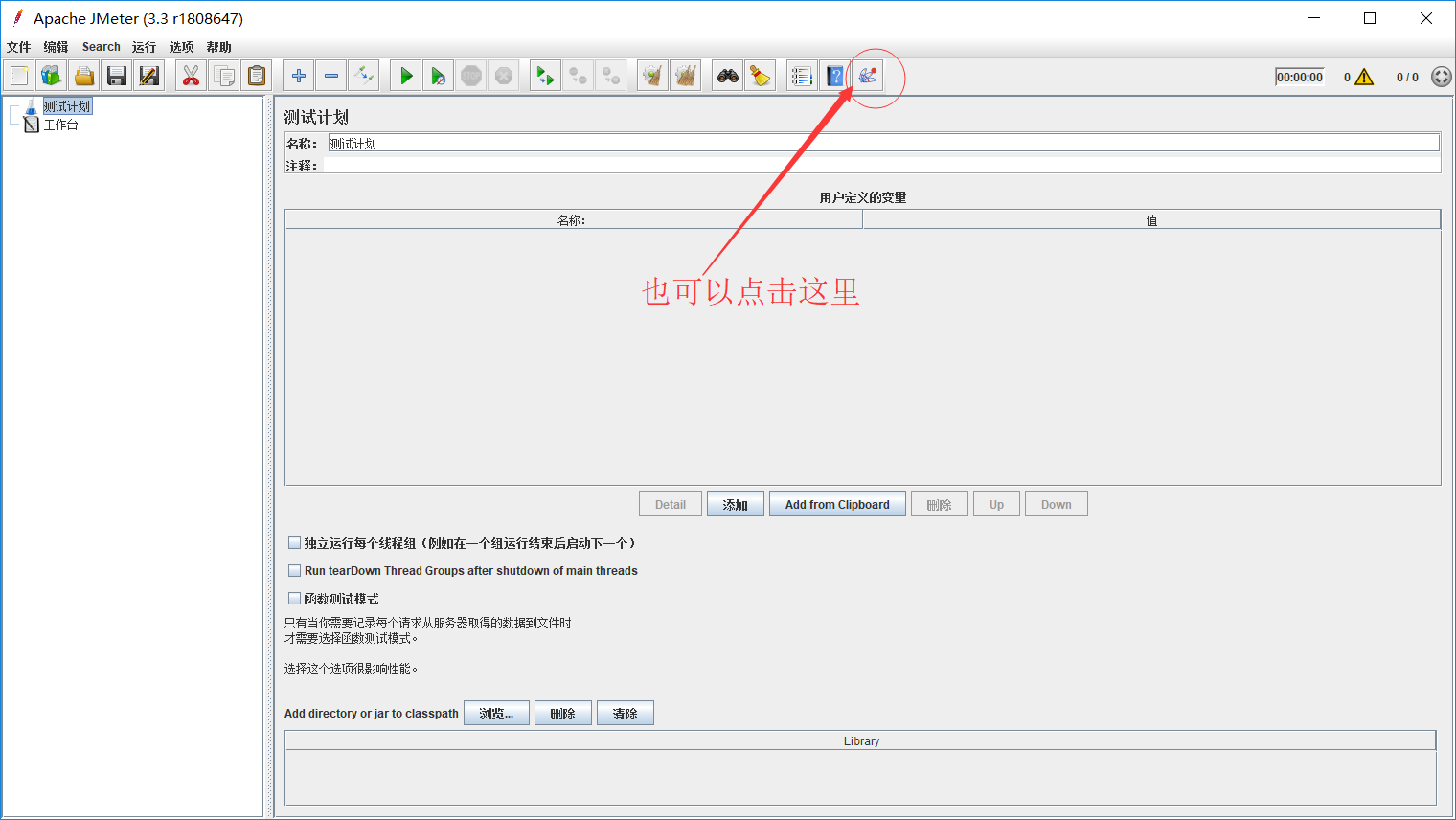Cut selection with the scissors icon

(192, 76)
